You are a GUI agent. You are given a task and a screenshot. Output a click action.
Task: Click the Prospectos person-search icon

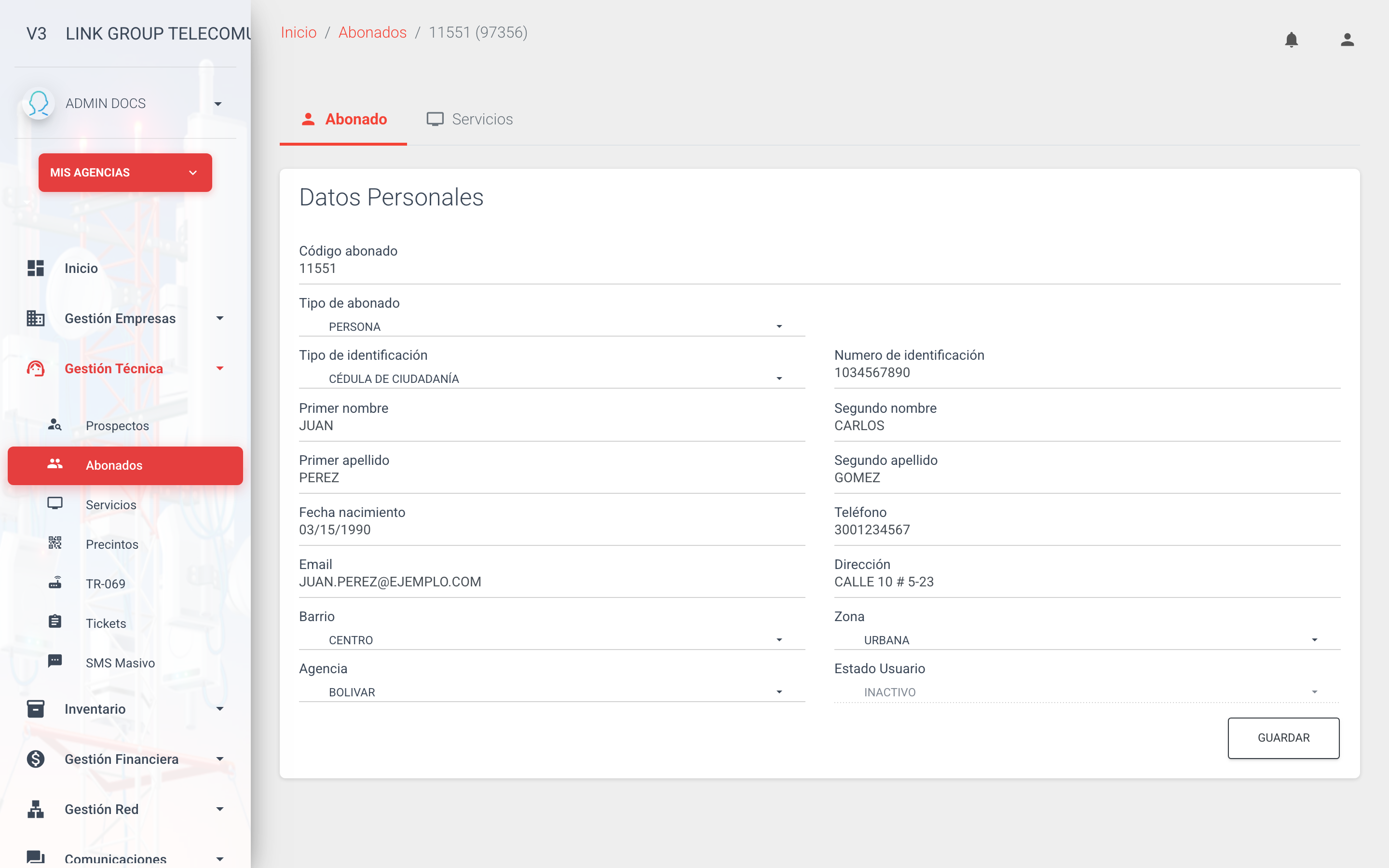click(54, 425)
